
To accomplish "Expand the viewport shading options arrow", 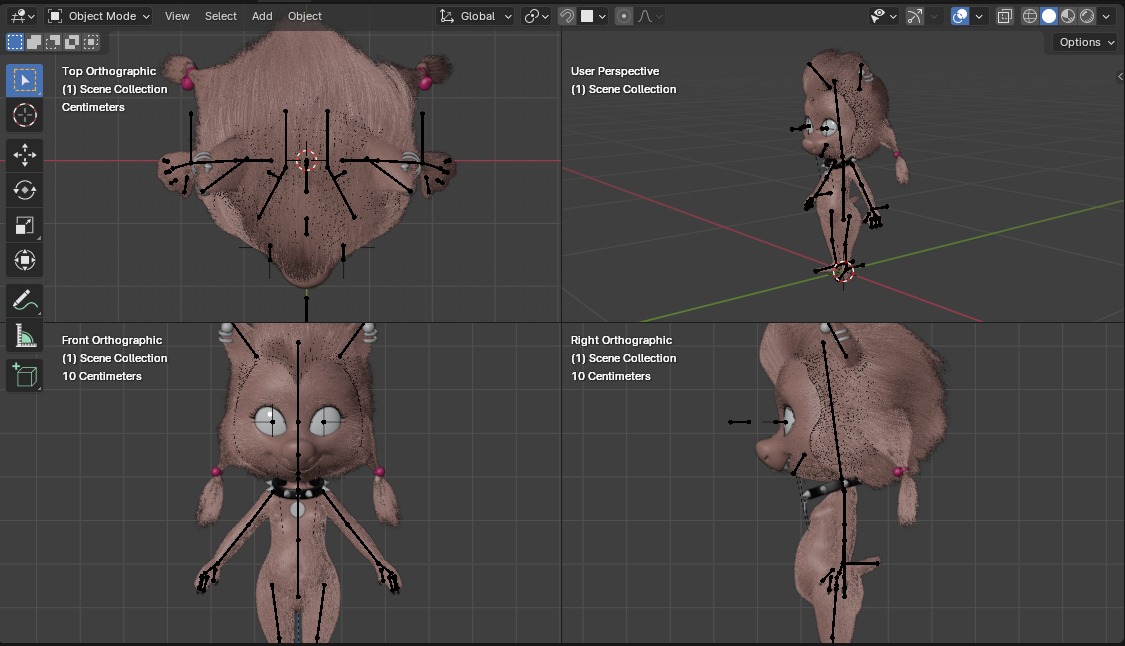I will 1106,16.
